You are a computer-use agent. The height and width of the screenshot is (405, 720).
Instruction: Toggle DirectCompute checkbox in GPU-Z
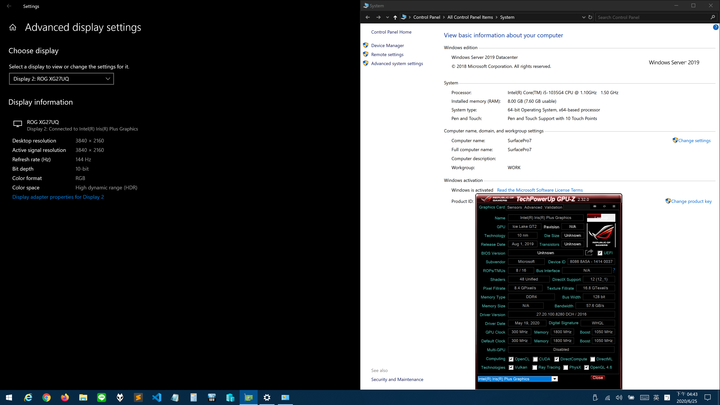[x=557, y=359]
